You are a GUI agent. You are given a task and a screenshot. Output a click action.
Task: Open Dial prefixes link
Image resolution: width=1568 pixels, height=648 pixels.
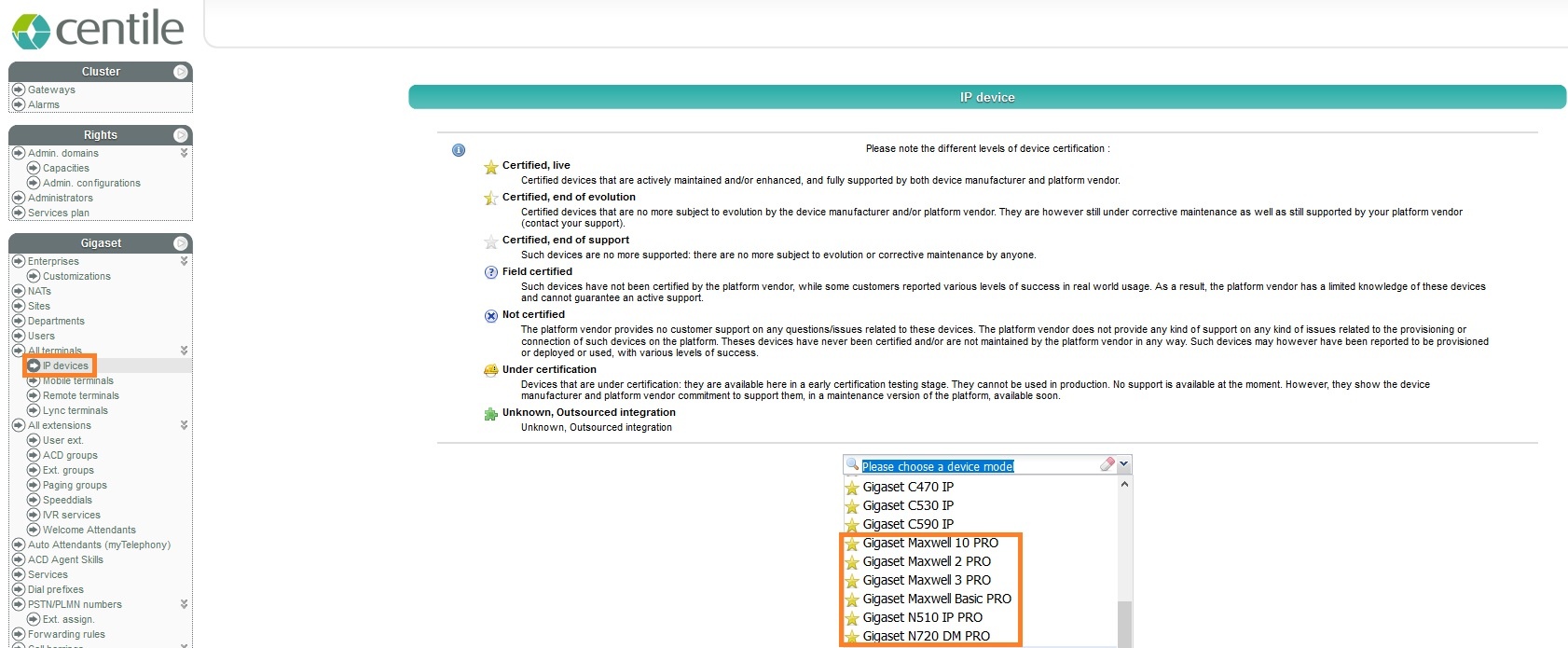56,589
